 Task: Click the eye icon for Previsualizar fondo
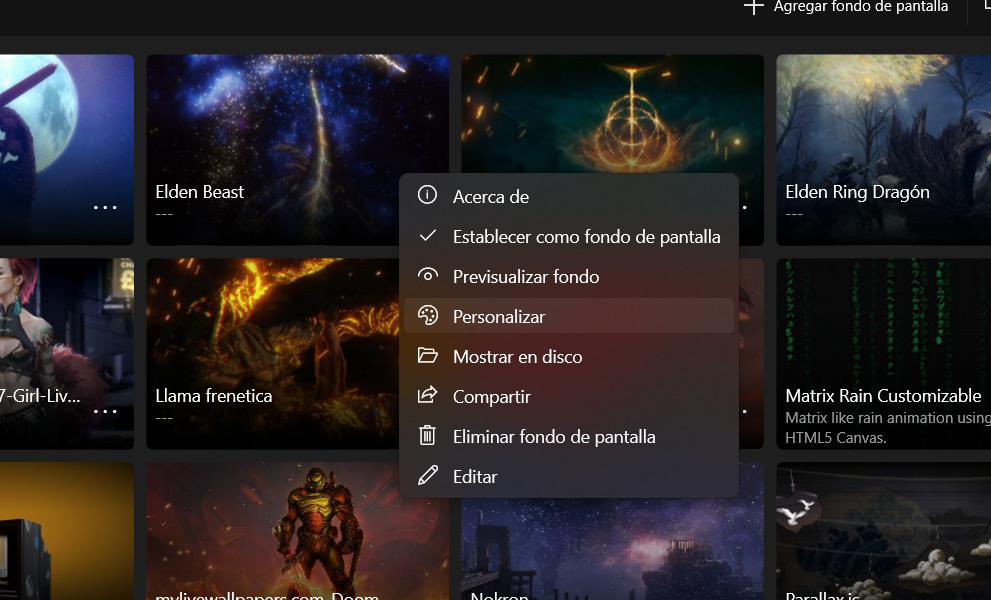pyautogui.click(x=428, y=276)
